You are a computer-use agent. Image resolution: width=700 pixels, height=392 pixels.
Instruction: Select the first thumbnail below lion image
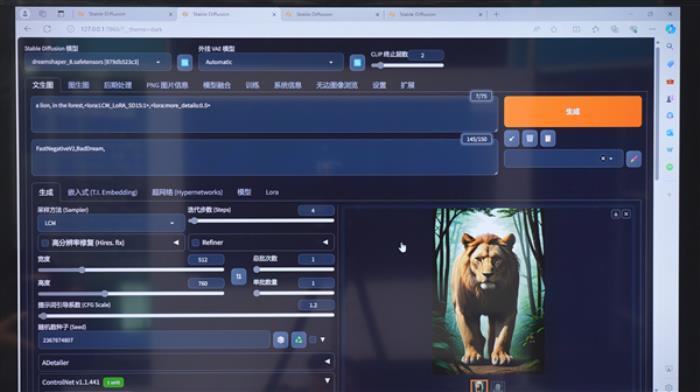(x=479, y=385)
